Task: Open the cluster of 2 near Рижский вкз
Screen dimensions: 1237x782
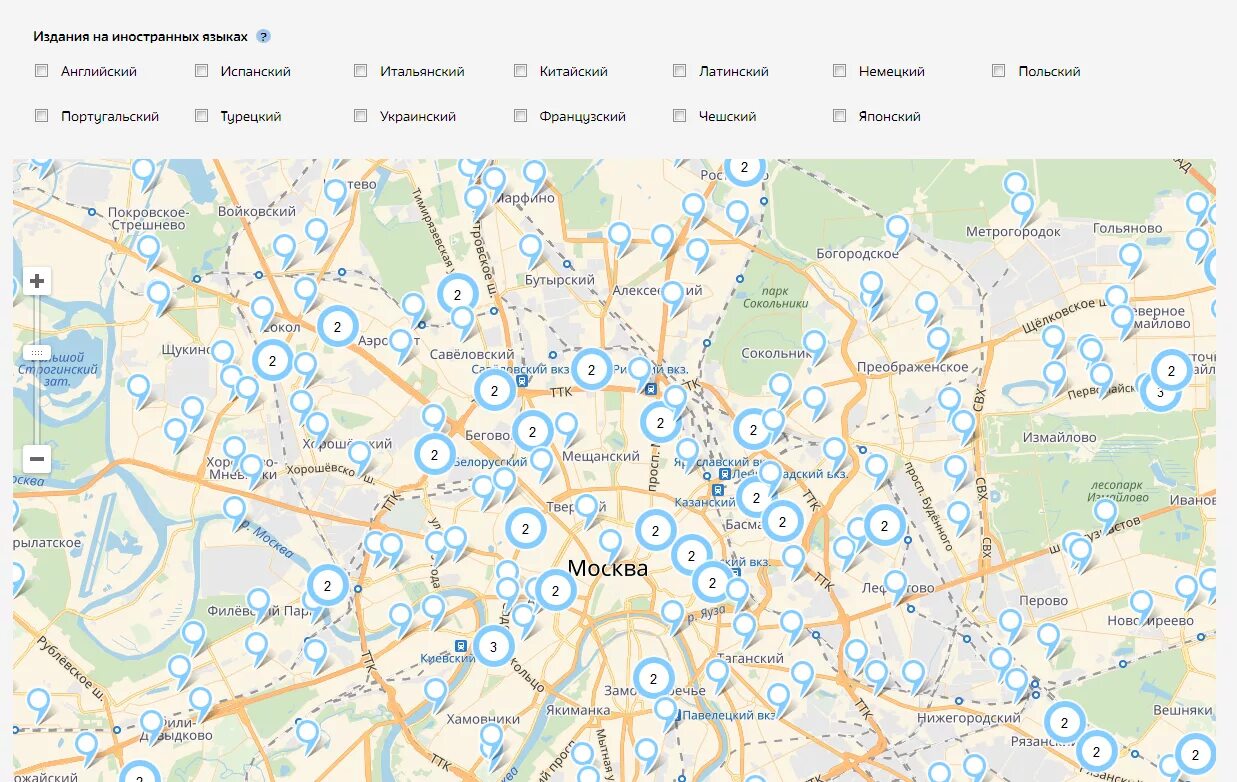Action: pos(591,369)
